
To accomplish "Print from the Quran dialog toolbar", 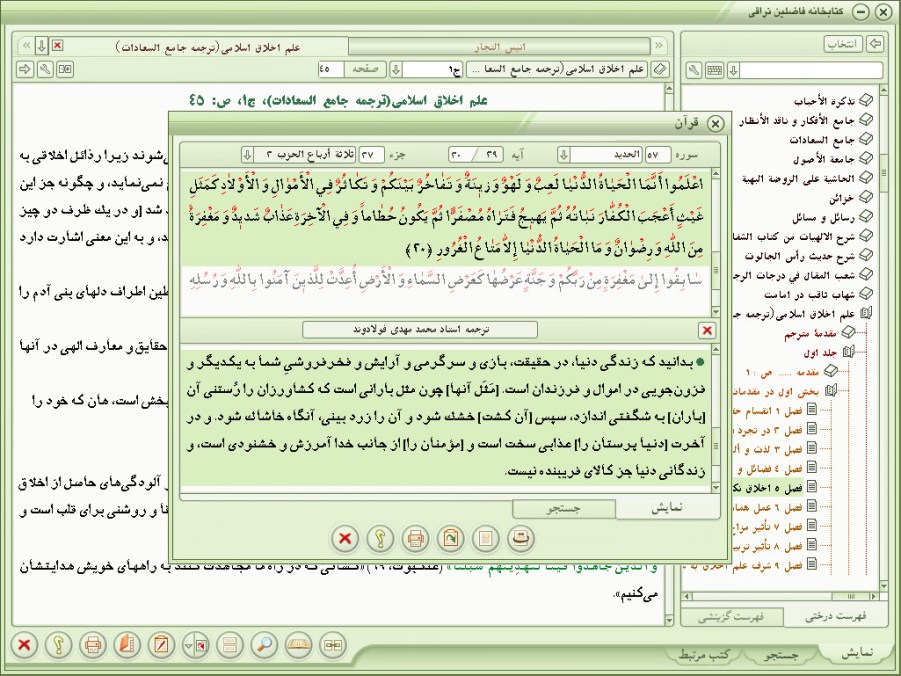I will tap(415, 539).
